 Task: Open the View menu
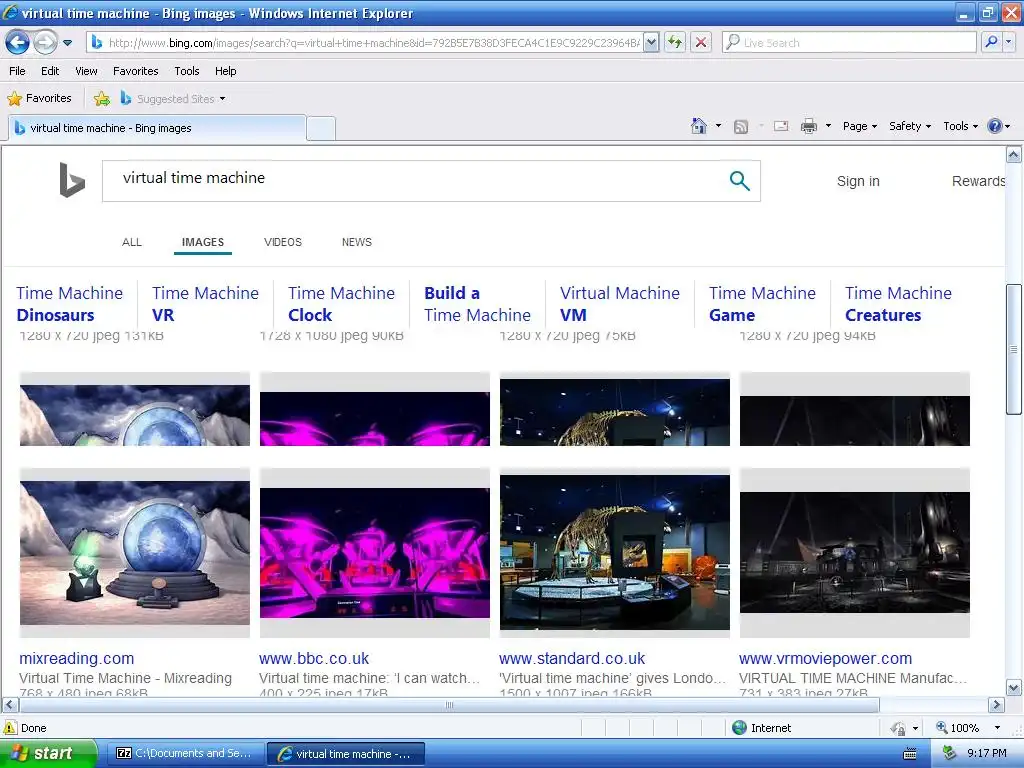(x=86, y=71)
